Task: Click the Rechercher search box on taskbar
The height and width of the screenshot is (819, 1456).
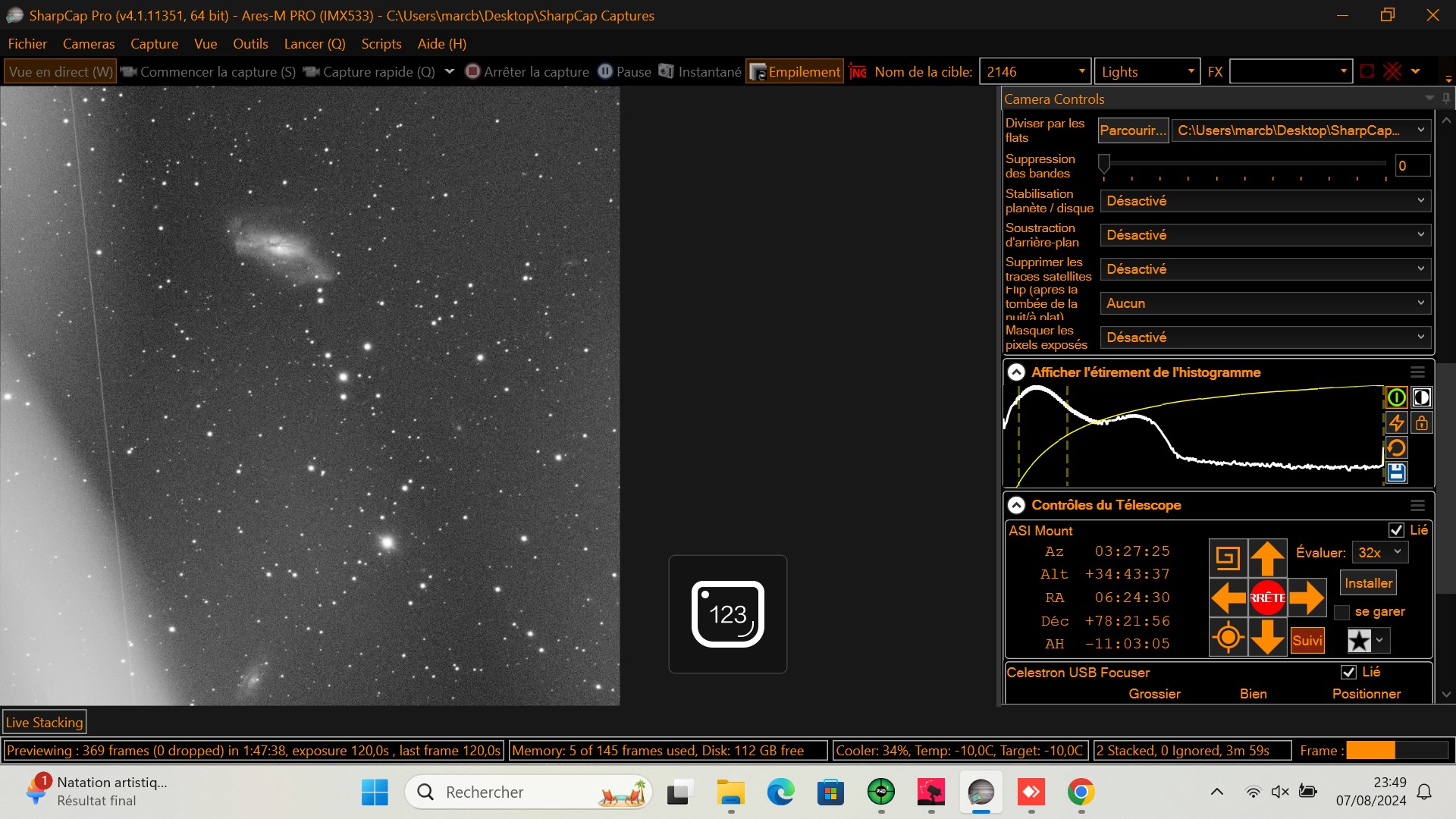Action: click(x=529, y=792)
